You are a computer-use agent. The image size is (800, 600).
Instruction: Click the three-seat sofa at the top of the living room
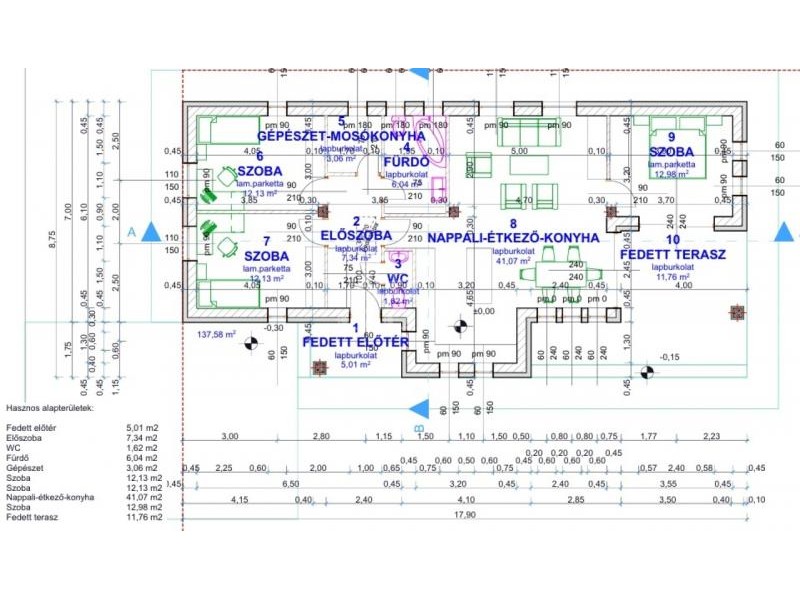pos(529,132)
